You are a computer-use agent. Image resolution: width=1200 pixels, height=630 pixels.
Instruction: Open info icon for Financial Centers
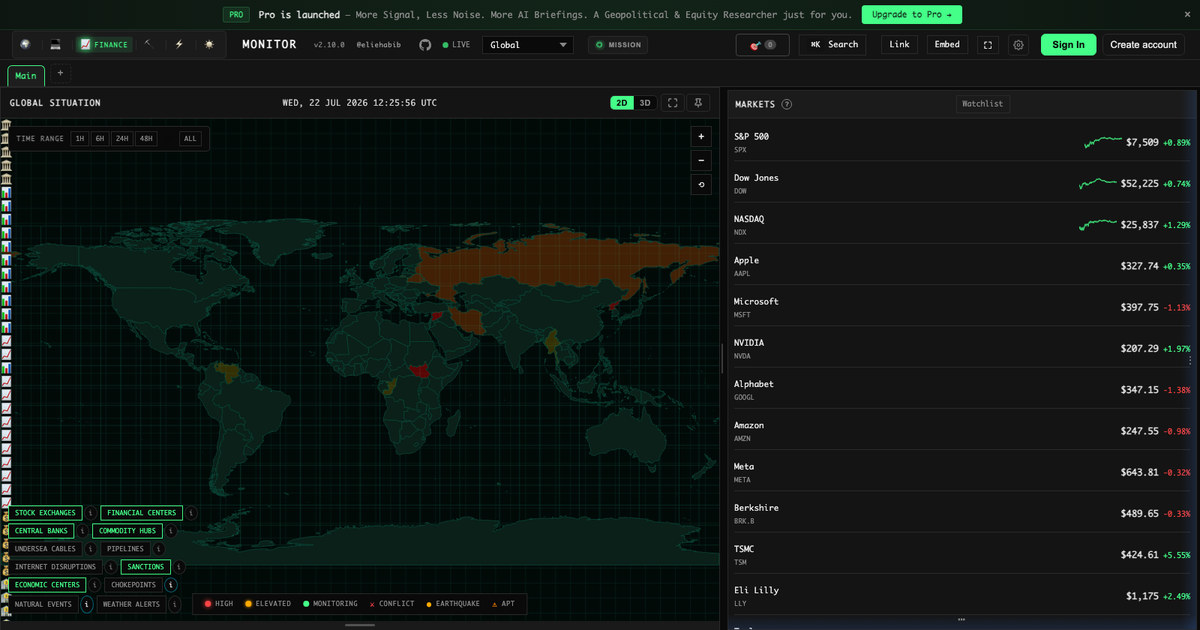191,513
